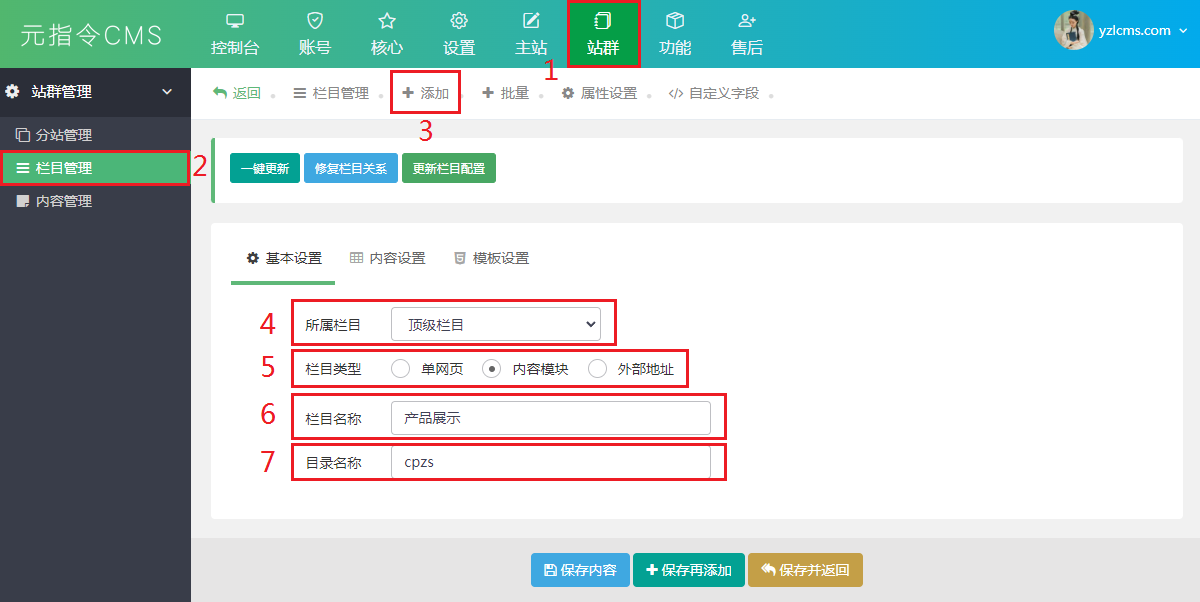Expand the yzlcms.com user menu

coord(1183,31)
